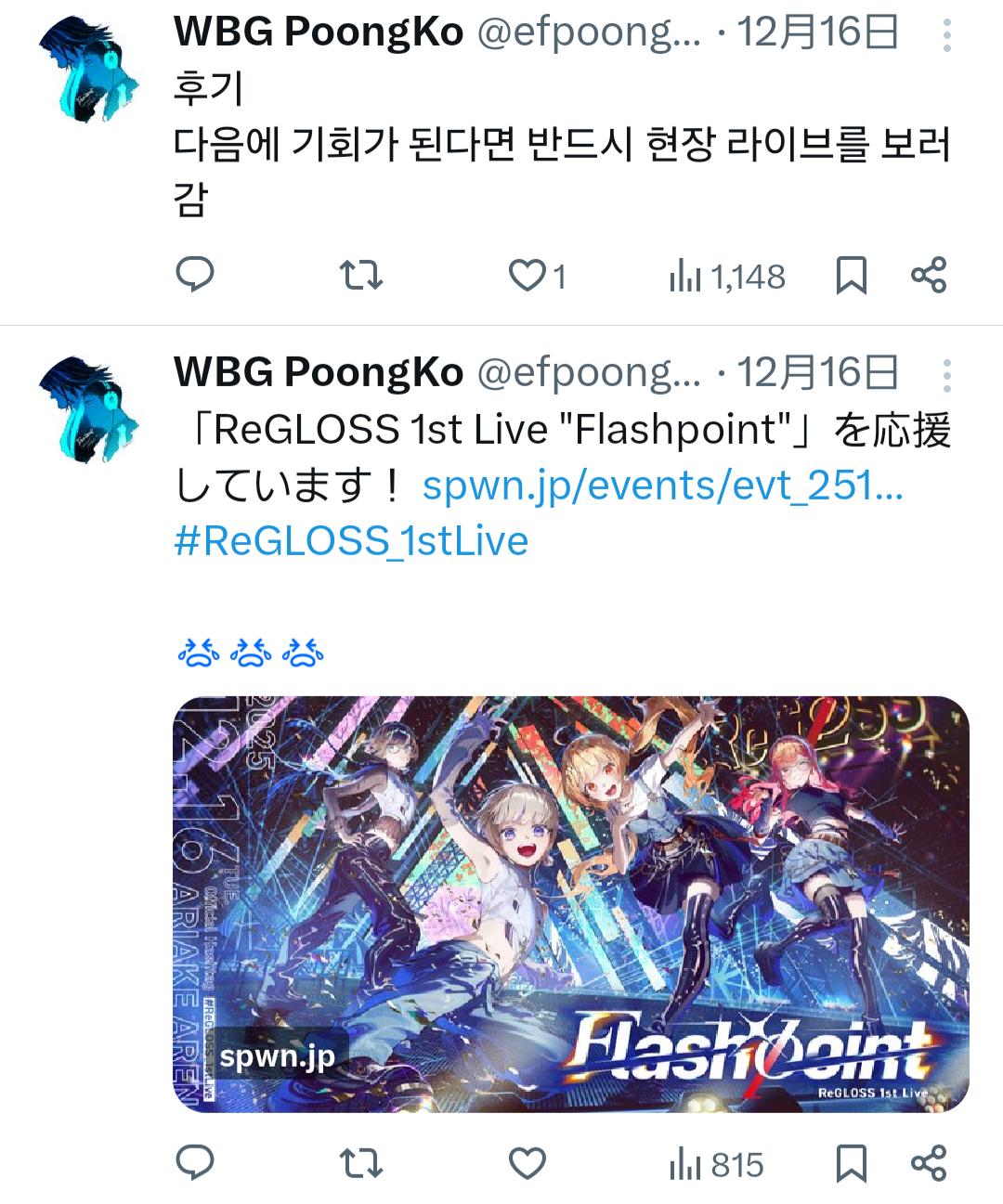Reply to the ReGLOSS Flashpoint tweet

click(195, 1163)
